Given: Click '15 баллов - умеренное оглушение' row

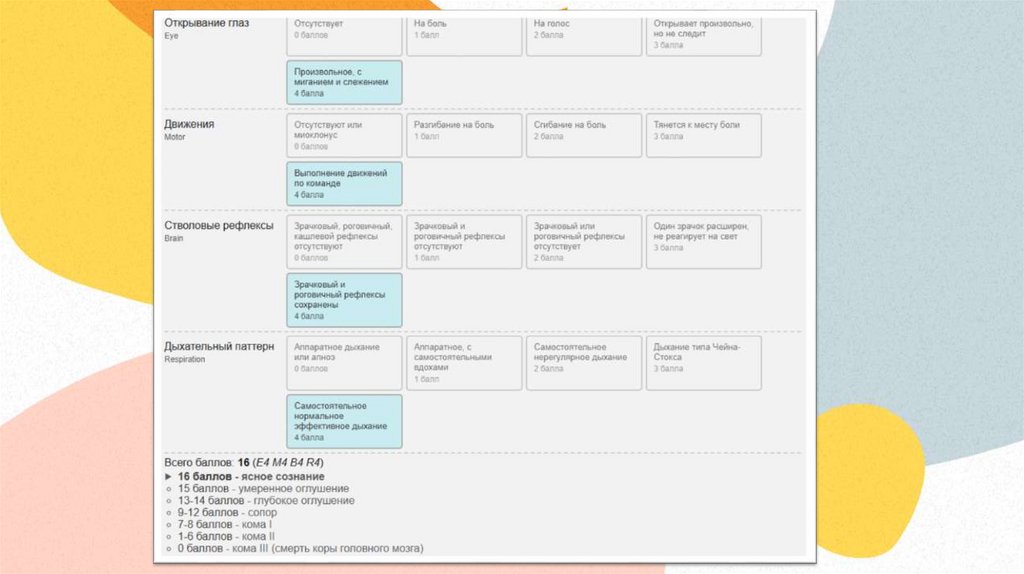Looking at the screenshot, I should [x=263, y=488].
